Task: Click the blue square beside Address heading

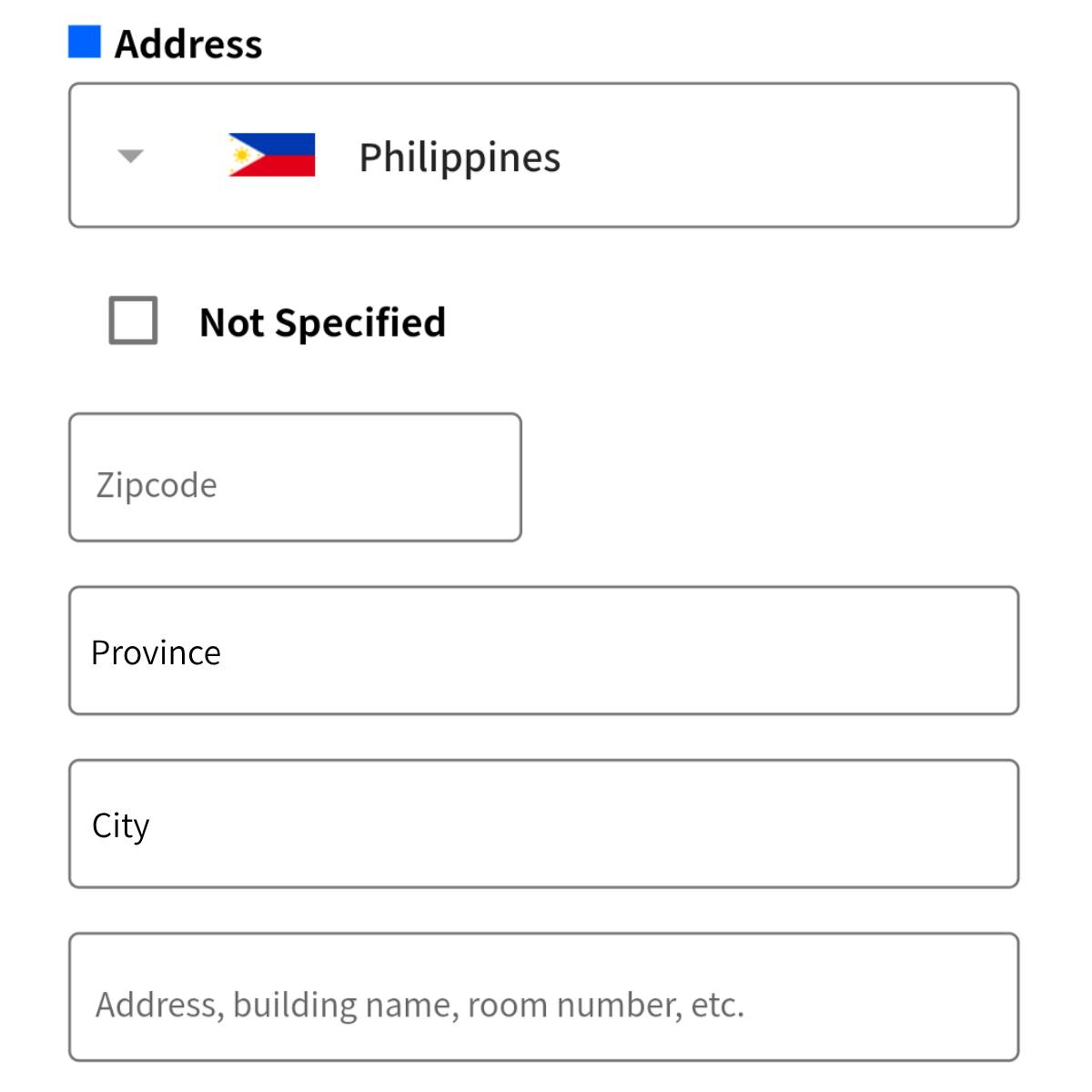Action: [85, 42]
